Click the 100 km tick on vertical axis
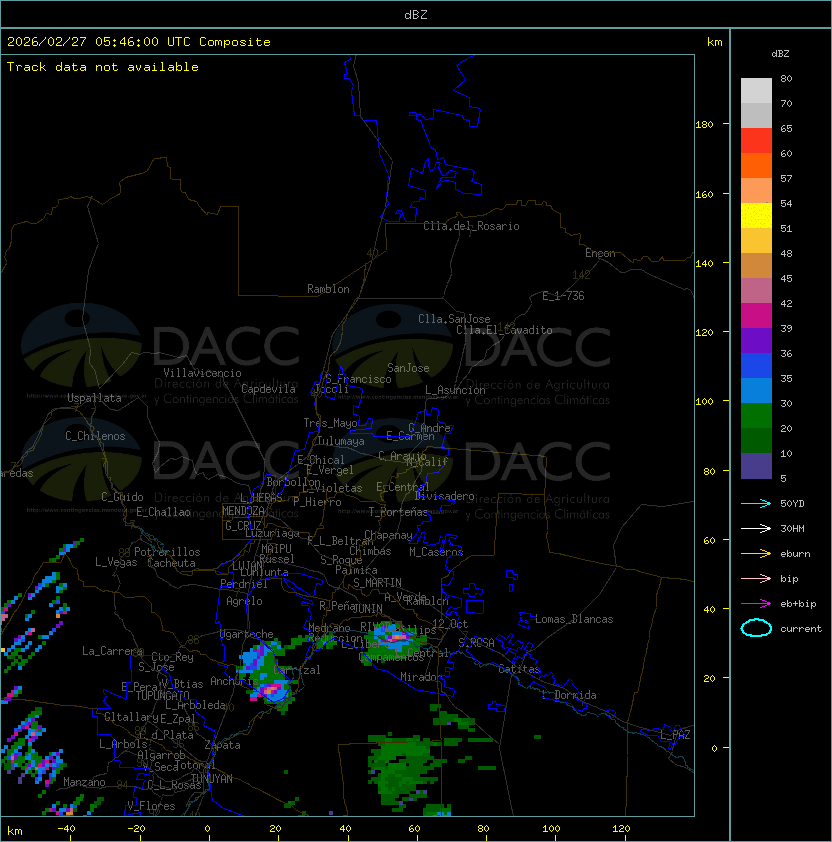Viewport: 832px width, 842px height. tap(704, 402)
